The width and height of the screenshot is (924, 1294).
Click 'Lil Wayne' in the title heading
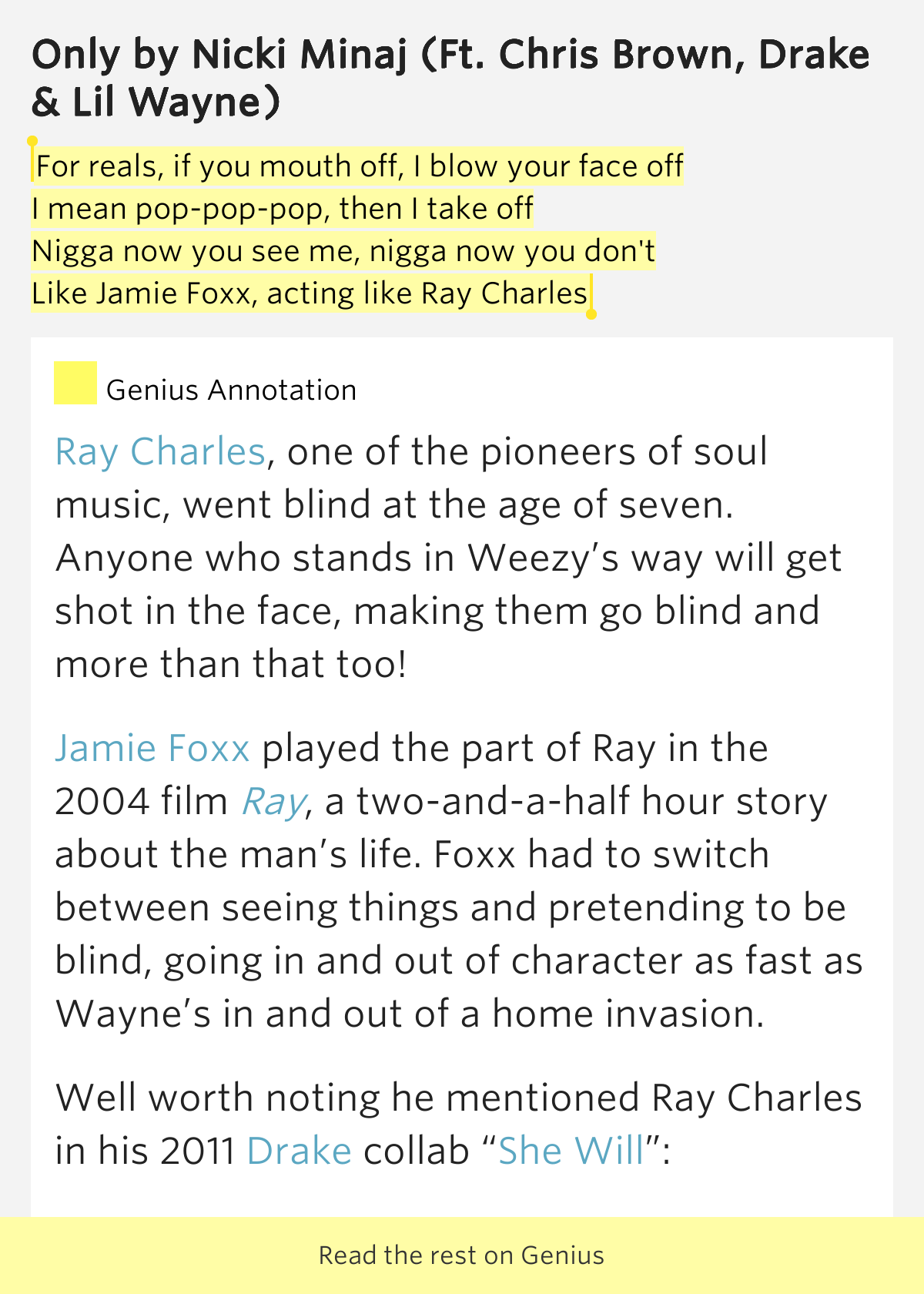click(169, 102)
